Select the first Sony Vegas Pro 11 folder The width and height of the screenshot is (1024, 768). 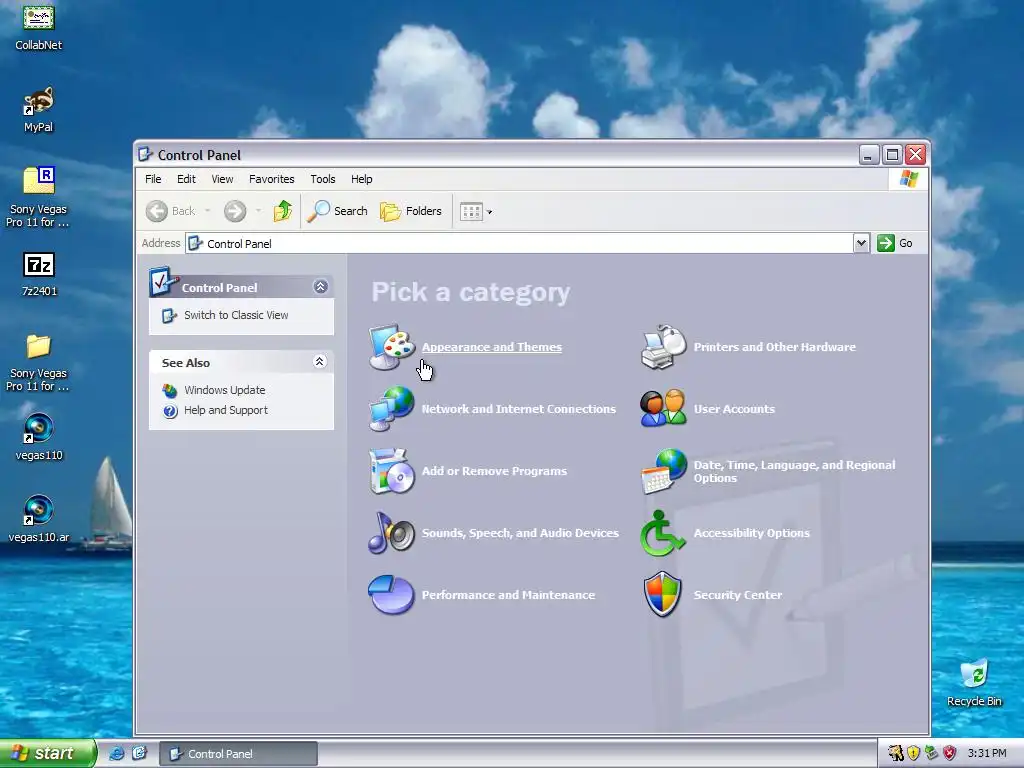pyautogui.click(x=38, y=197)
